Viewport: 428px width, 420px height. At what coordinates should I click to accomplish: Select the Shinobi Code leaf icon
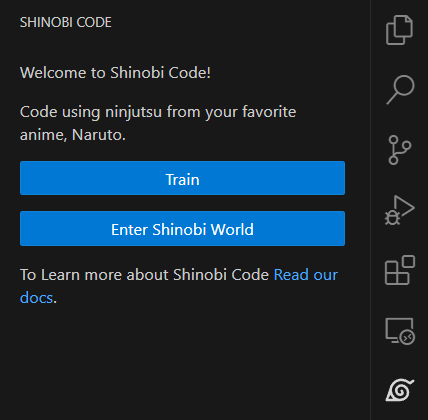pyautogui.click(x=400, y=390)
